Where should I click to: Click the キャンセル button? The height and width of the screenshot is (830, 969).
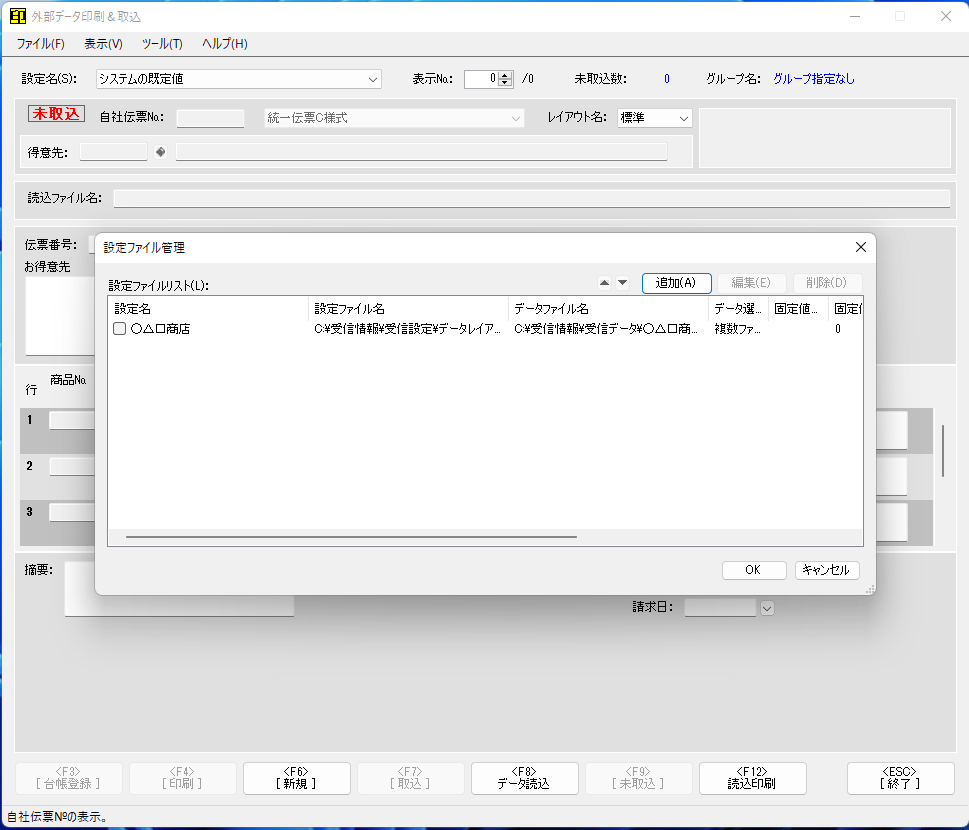click(826, 570)
